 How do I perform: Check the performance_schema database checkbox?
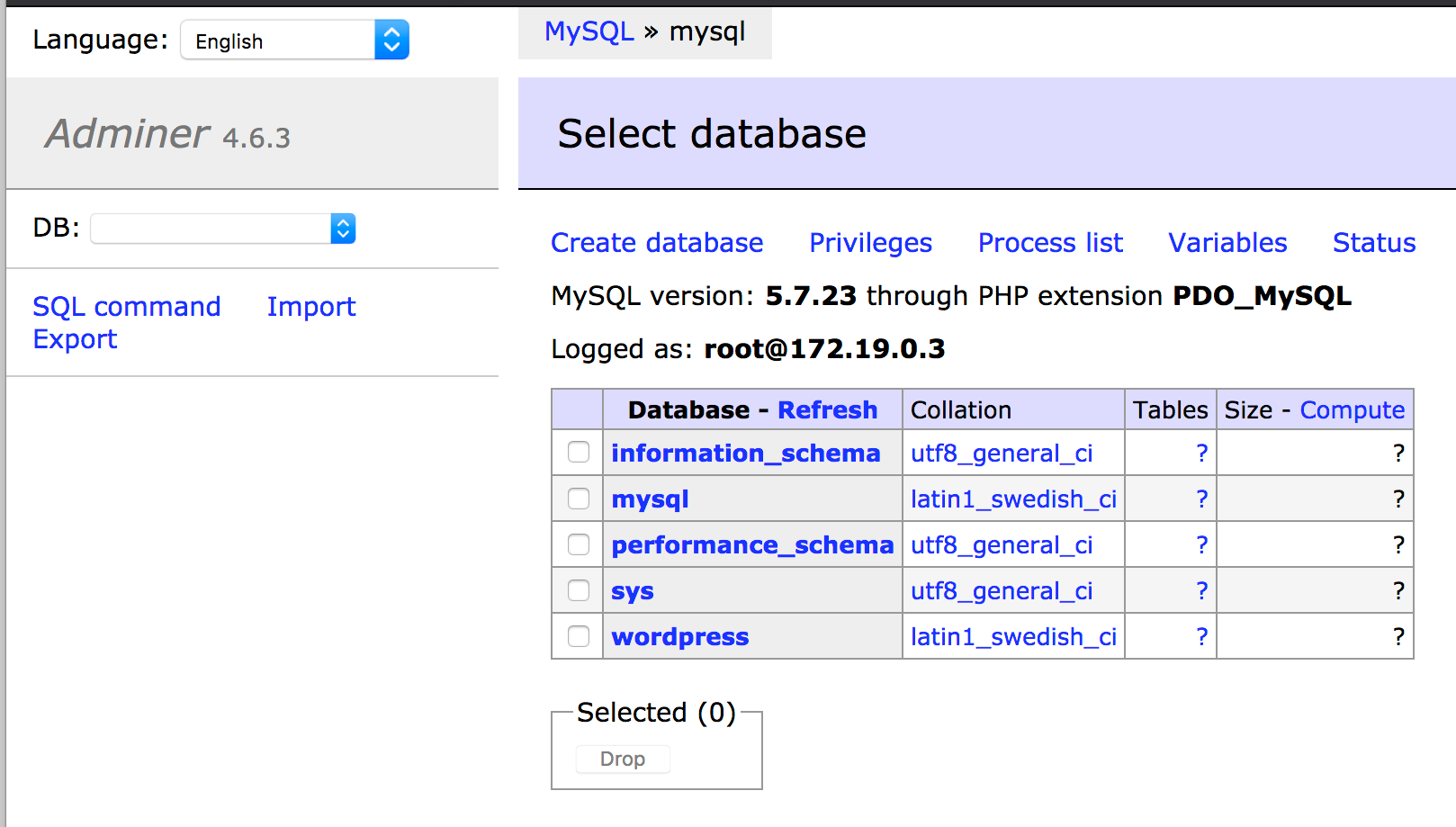pyautogui.click(x=579, y=544)
